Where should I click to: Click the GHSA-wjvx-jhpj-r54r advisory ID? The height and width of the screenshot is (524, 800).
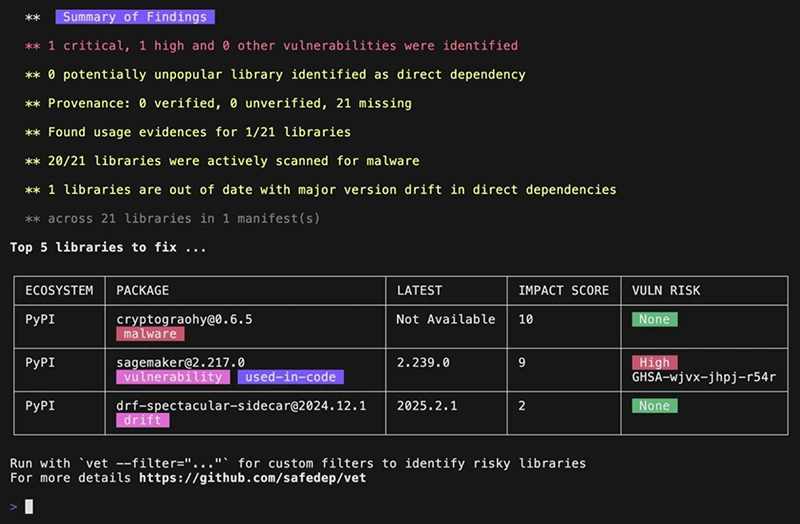click(x=704, y=378)
